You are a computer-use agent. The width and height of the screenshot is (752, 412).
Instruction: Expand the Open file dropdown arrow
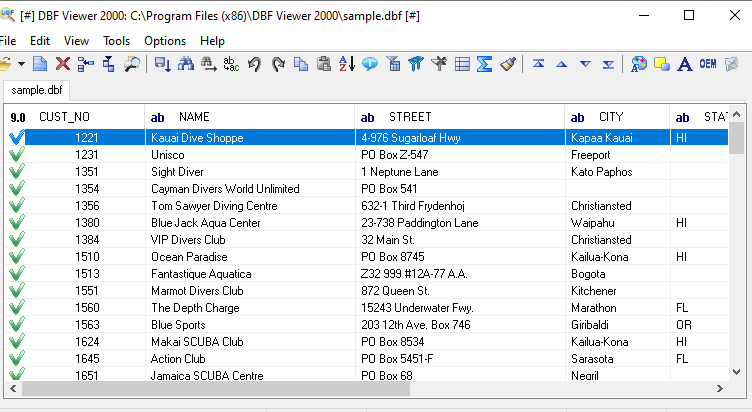pyautogui.click(x=21, y=64)
